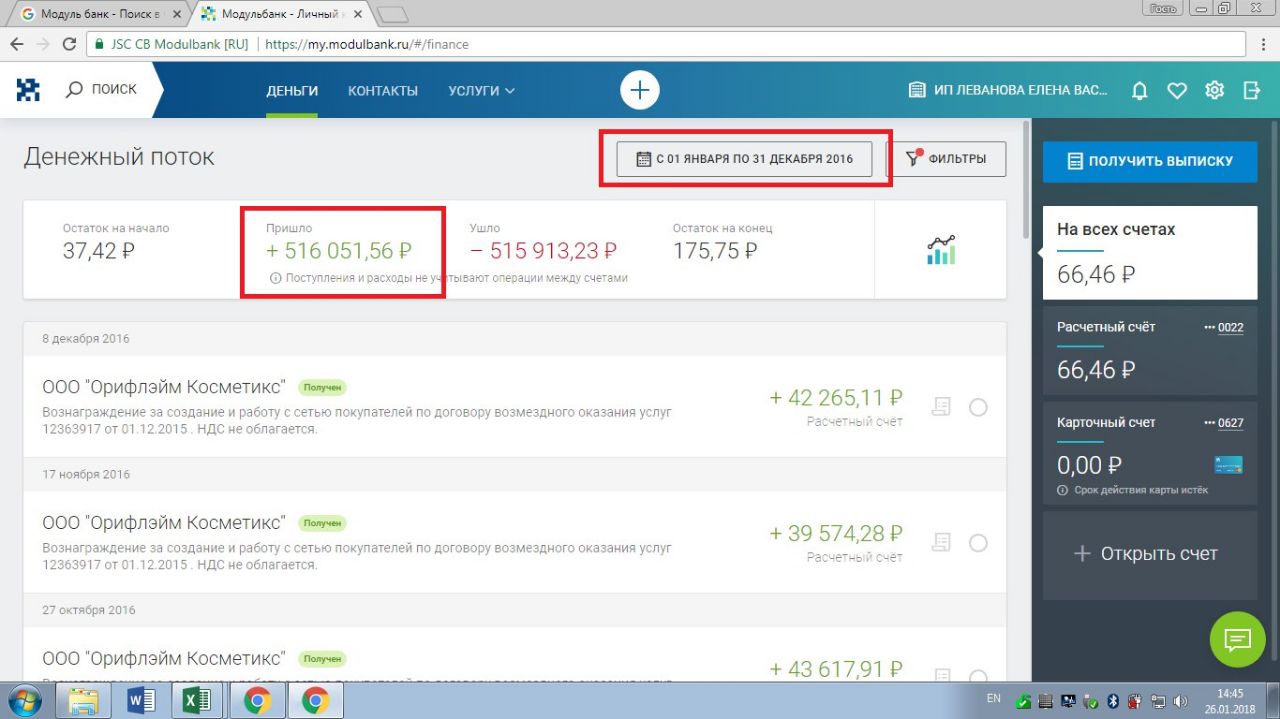Click the date header 17 ноября 2016

[86, 474]
